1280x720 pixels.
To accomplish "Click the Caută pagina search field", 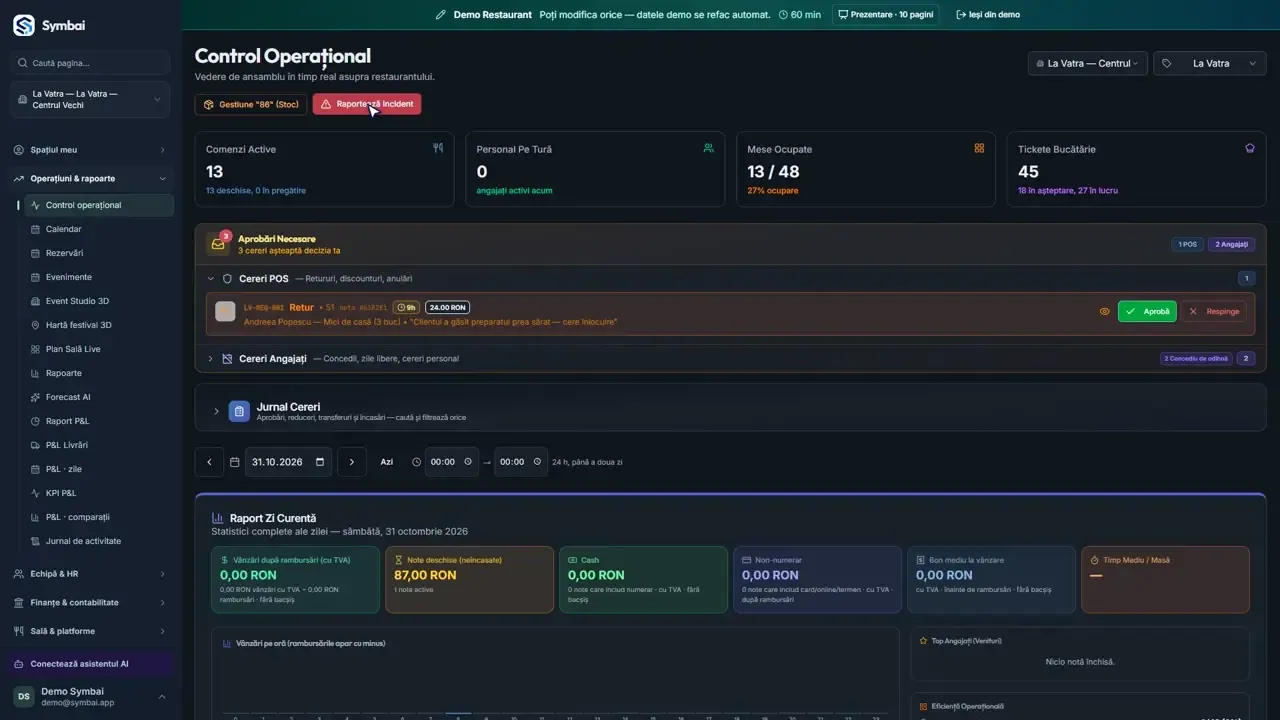I will tap(91, 63).
